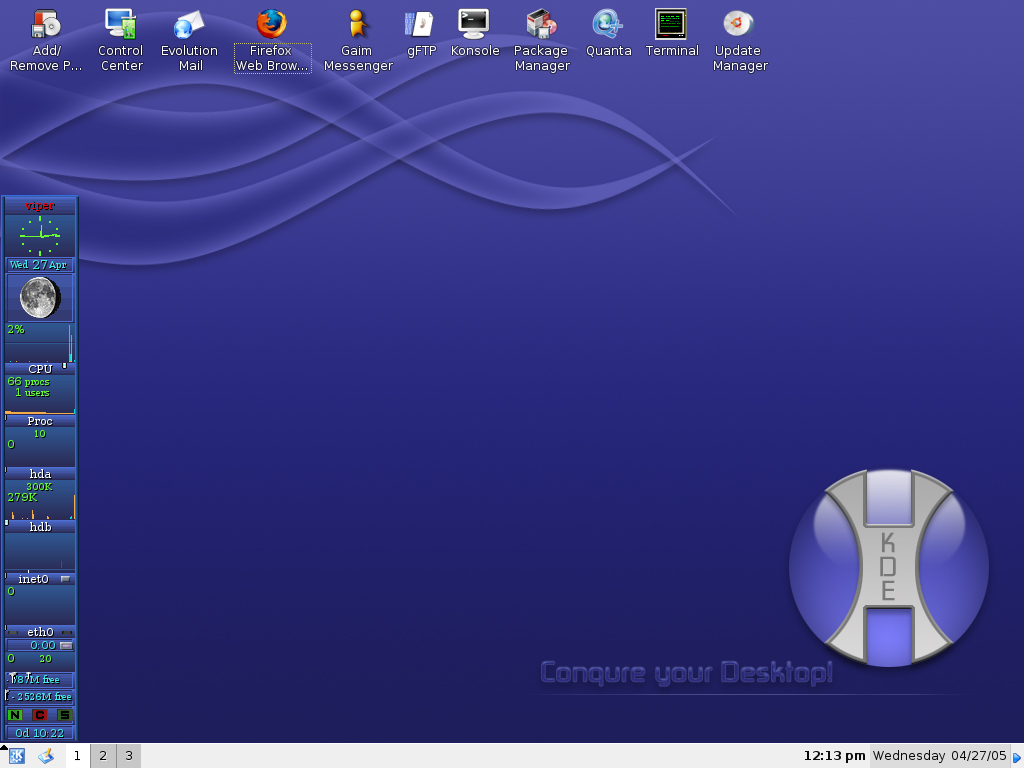The width and height of the screenshot is (1024, 768).
Task: Click the Proc panel label
Action: pos(40,421)
